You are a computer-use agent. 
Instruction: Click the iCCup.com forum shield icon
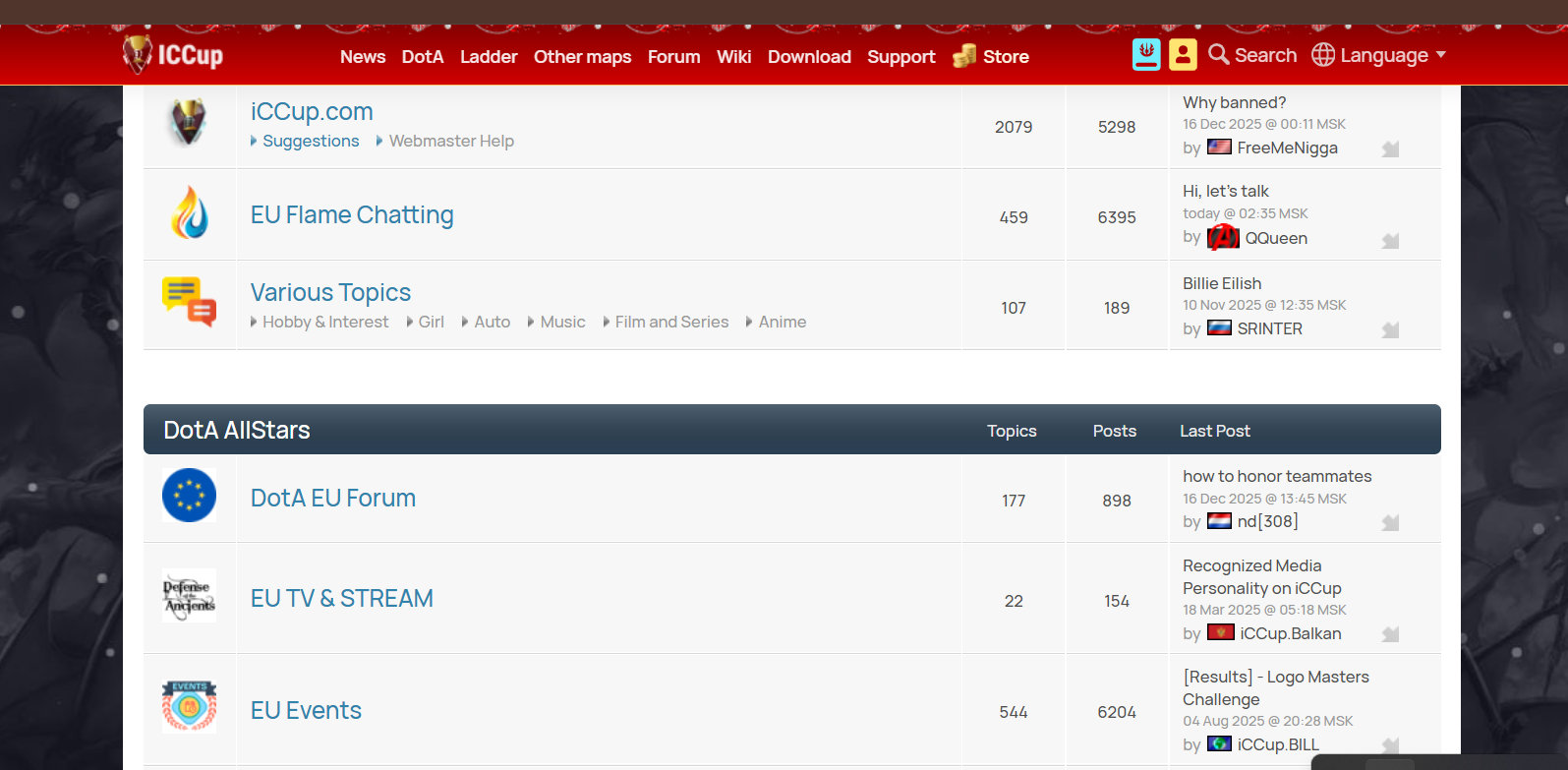[189, 122]
